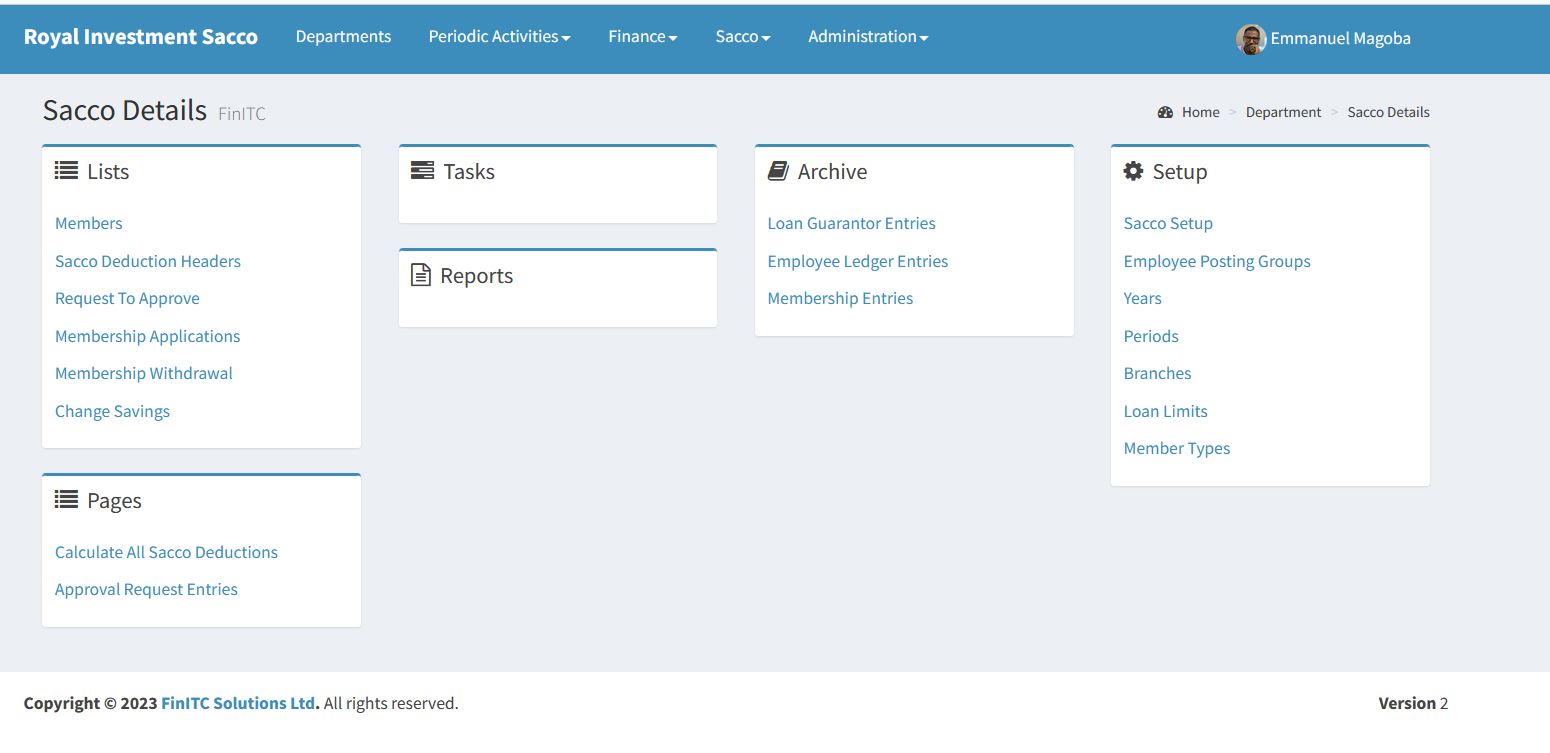Click the tasks icon next to Tasks
The image size is (1550, 753).
pyautogui.click(x=422, y=171)
